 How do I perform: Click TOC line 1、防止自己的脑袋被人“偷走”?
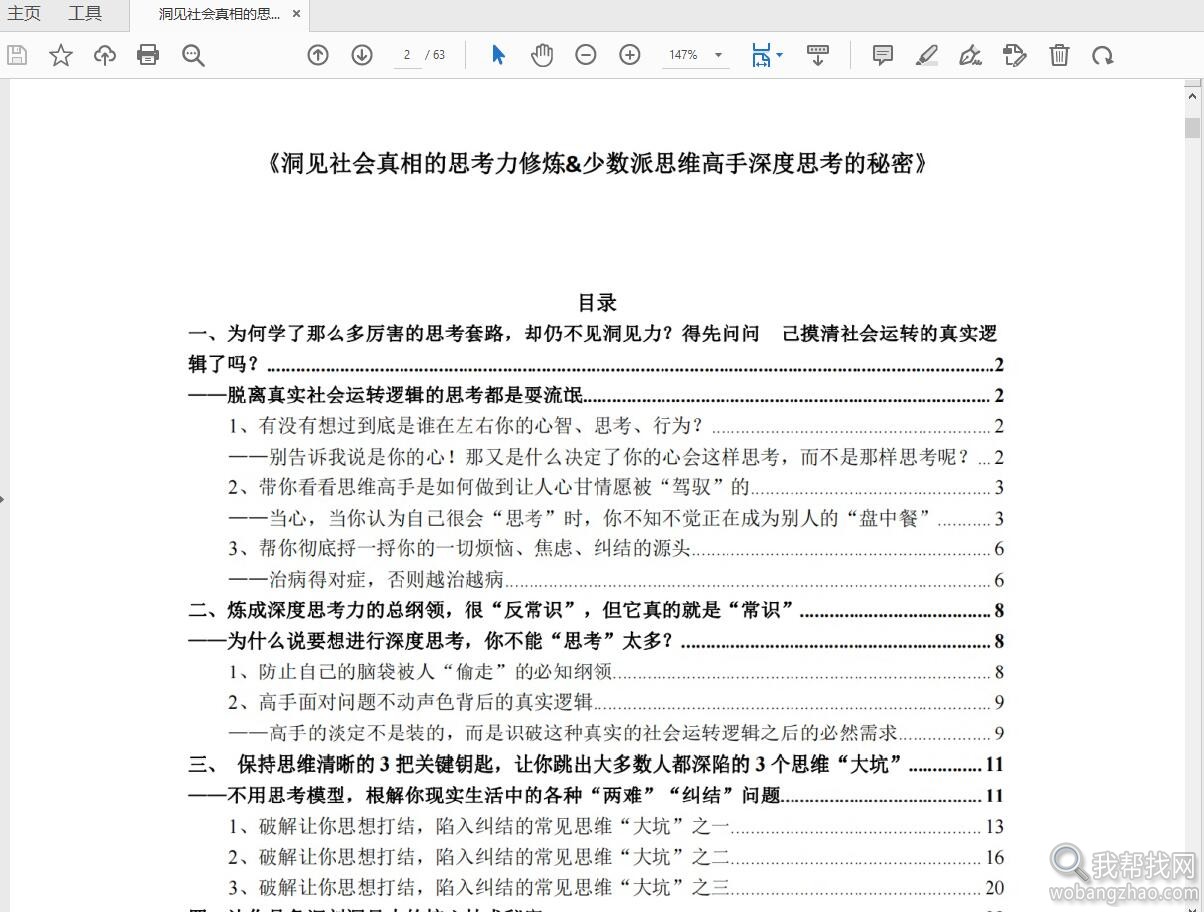point(616,672)
